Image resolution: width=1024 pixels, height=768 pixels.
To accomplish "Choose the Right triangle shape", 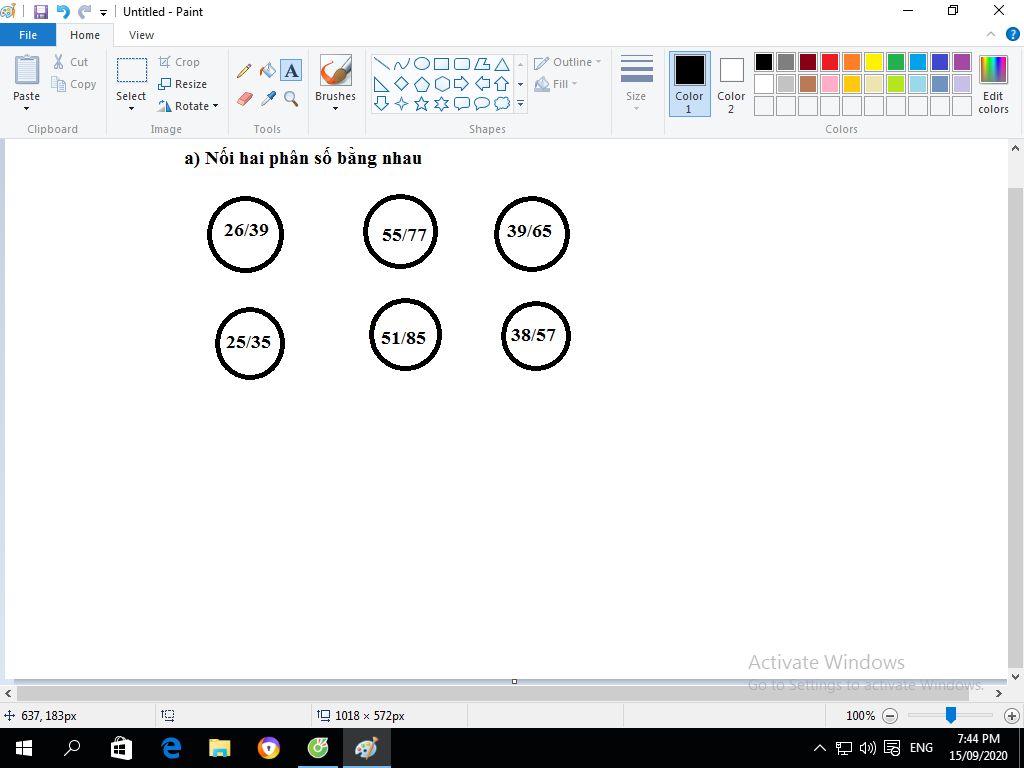I will pos(381,84).
